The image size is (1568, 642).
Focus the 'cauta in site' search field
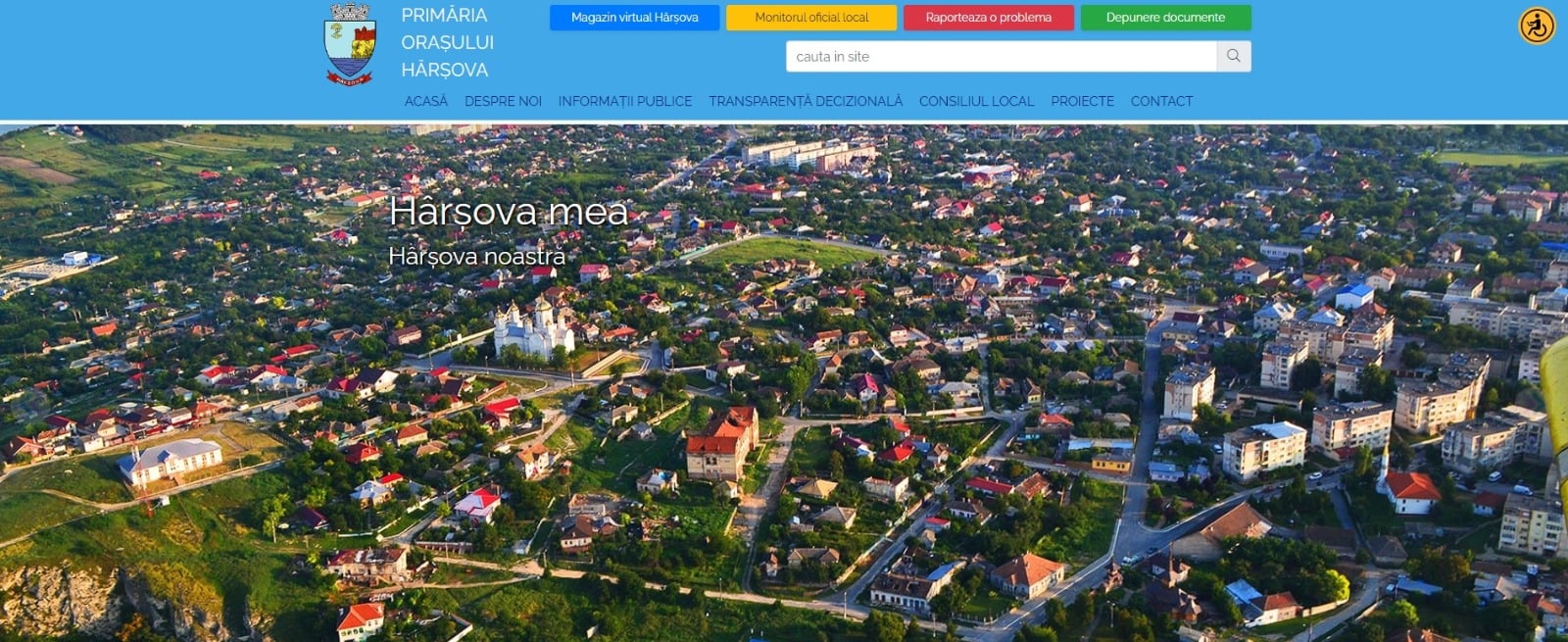(x=1001, y=56)
